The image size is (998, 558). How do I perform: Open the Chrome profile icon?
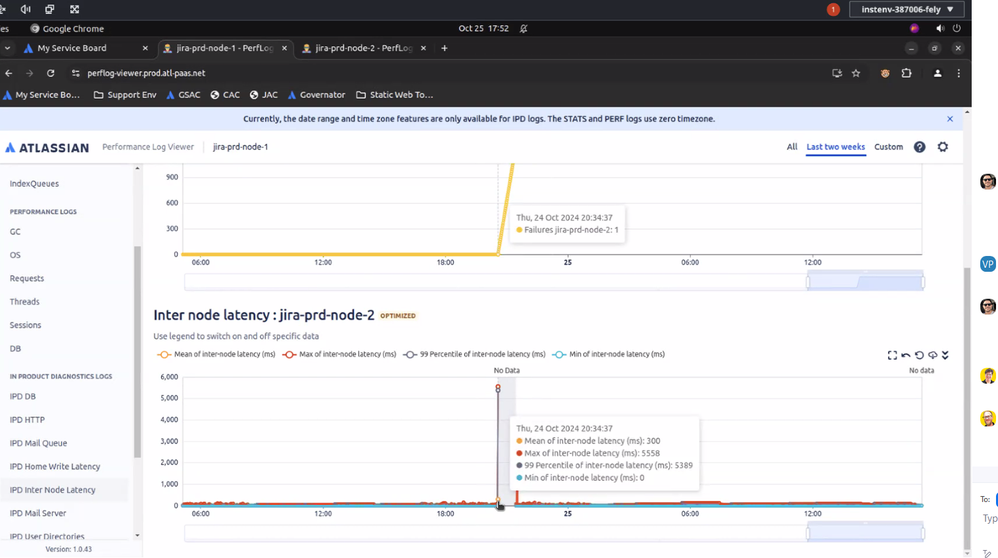point(938,73)
